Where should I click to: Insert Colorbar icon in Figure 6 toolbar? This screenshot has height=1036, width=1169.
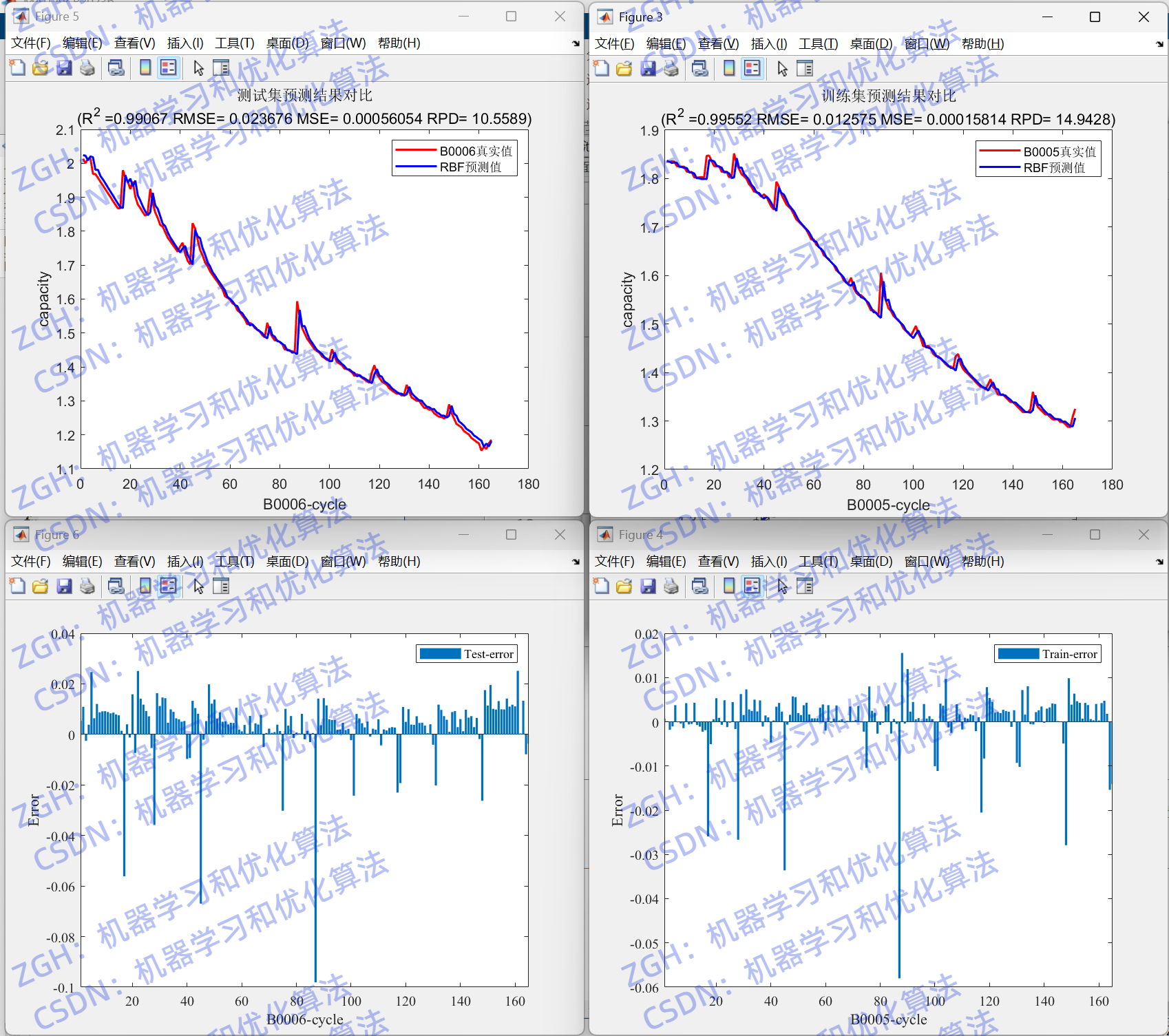[x=145, y=586]
